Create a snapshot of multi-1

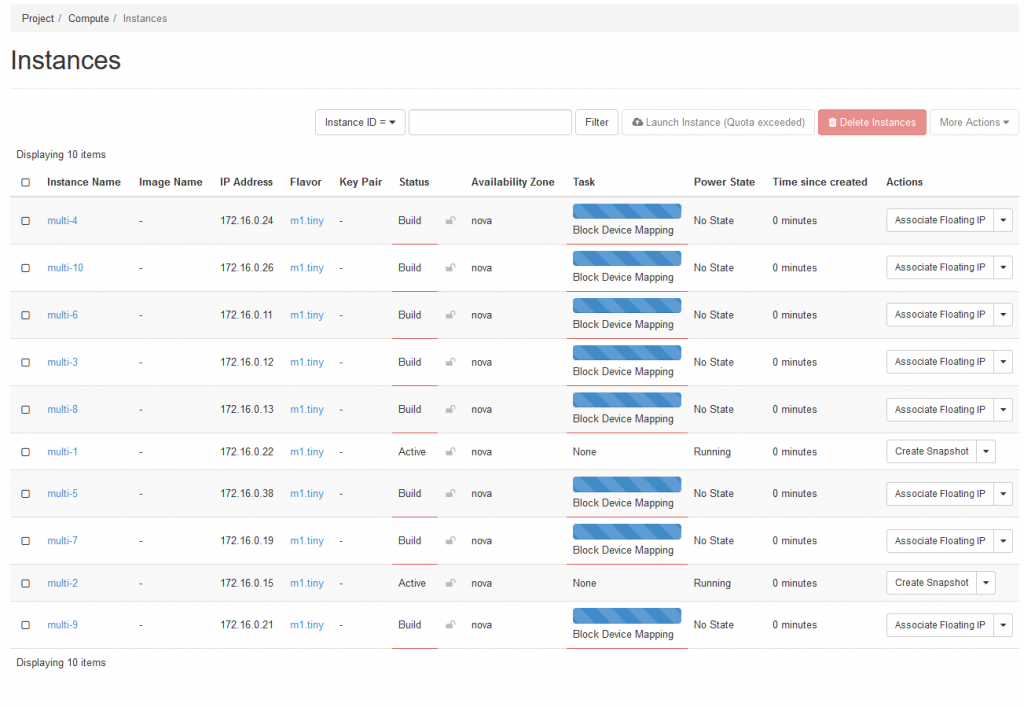931,451
